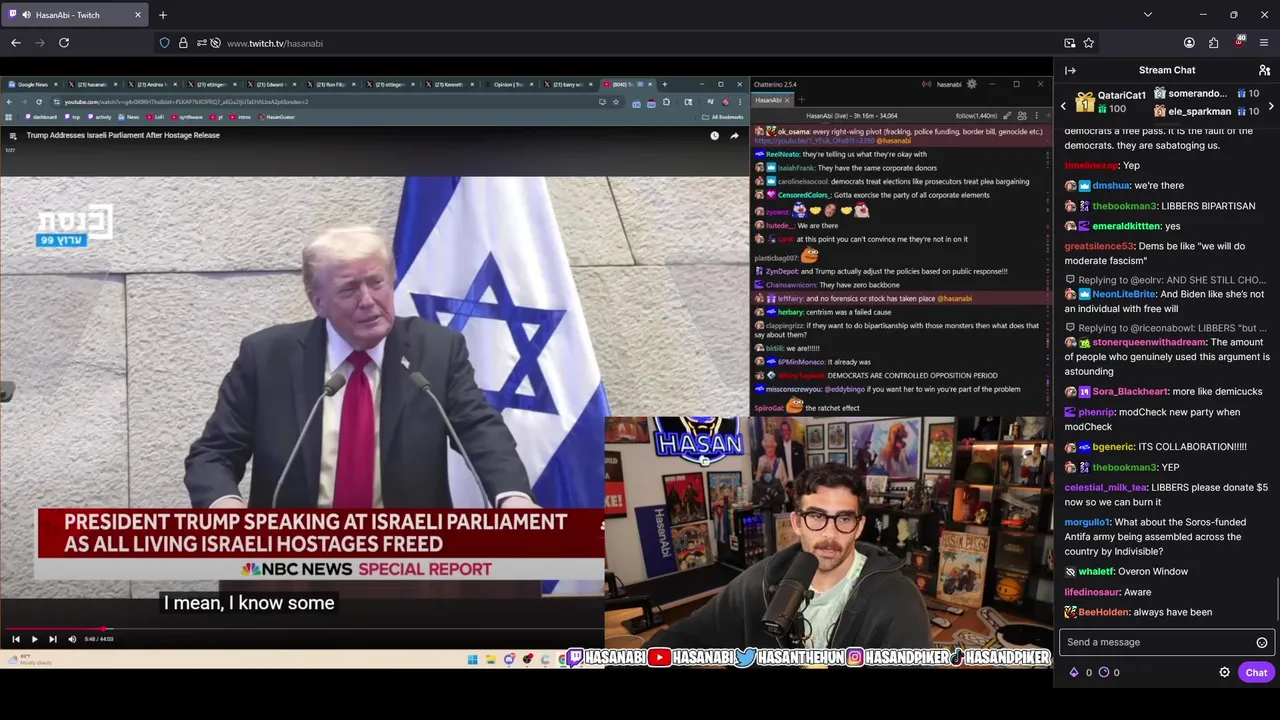The image size is (1280, 720).
Task: Reload the Twitch page
Action: tap(64, 43)
